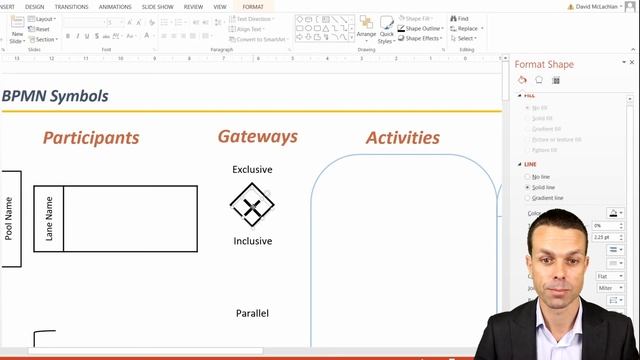
Task: Open the Layout dropdown
Action: 42,19
